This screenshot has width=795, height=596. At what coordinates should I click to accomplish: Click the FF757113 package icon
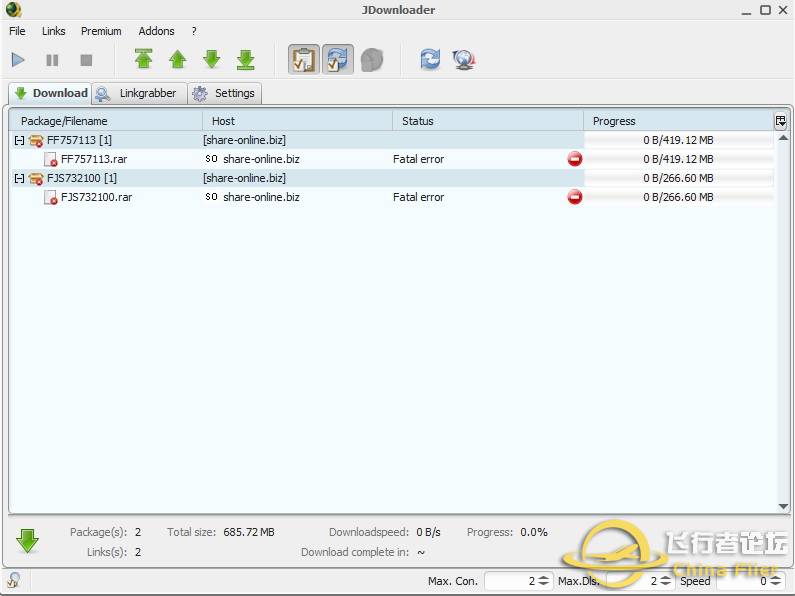(35, 140)
